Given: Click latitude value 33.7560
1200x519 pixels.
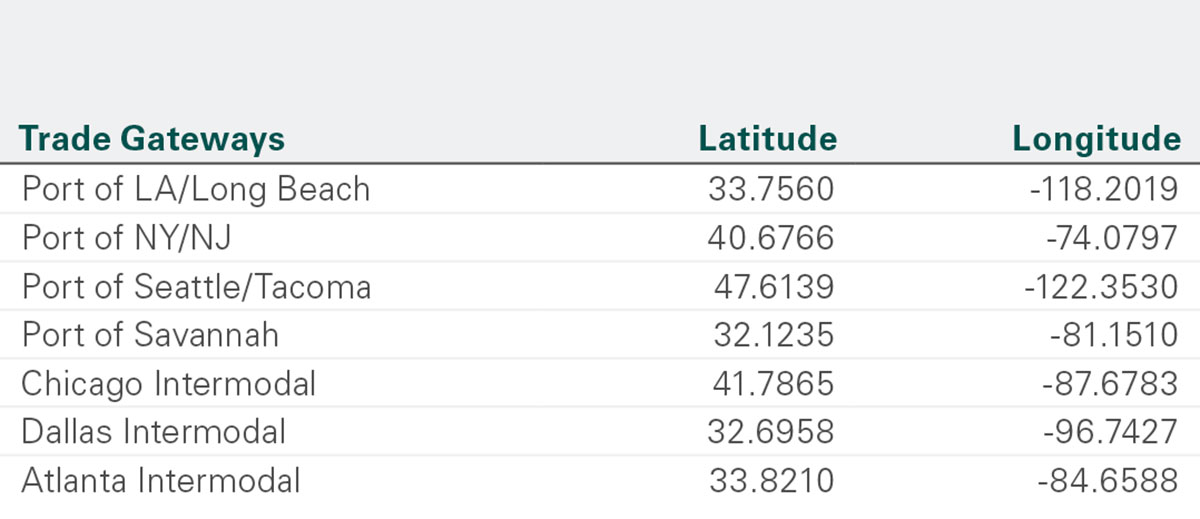Looking at the screenshot, I should click(x=774, y=189).
